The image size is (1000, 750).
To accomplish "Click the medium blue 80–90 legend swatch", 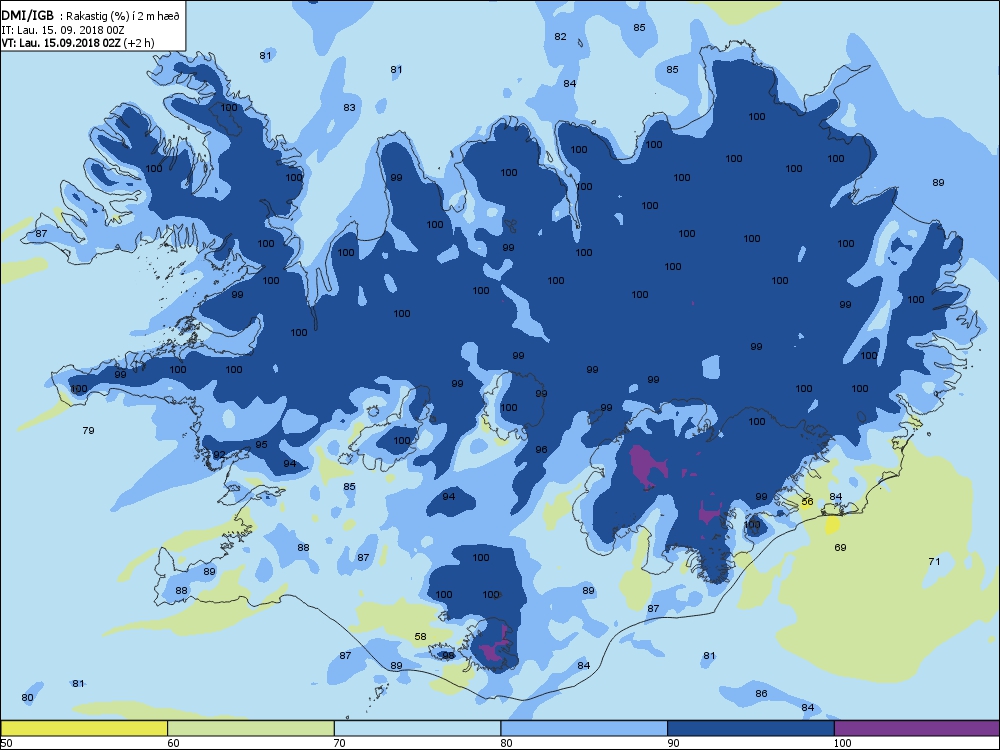I will pyautogui.click(x=584, y=728).
